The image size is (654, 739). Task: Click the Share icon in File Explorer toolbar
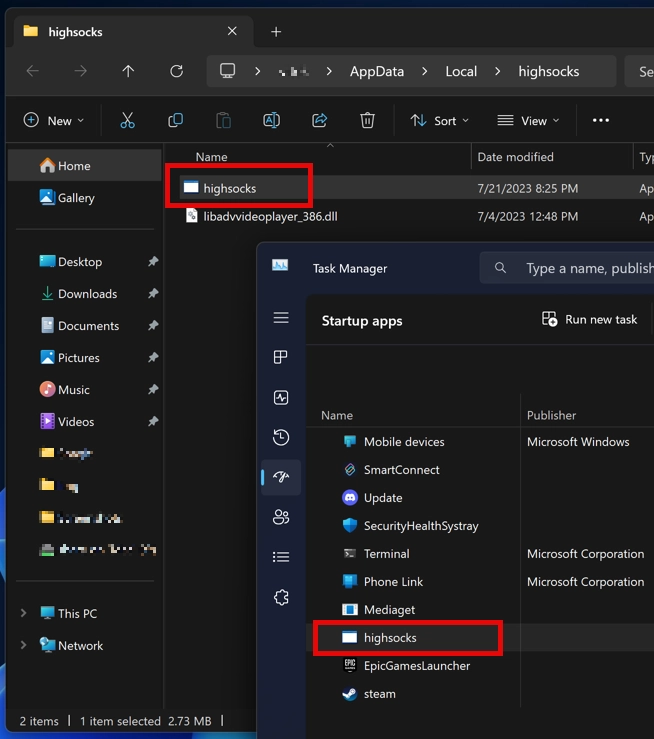point(319,121)
